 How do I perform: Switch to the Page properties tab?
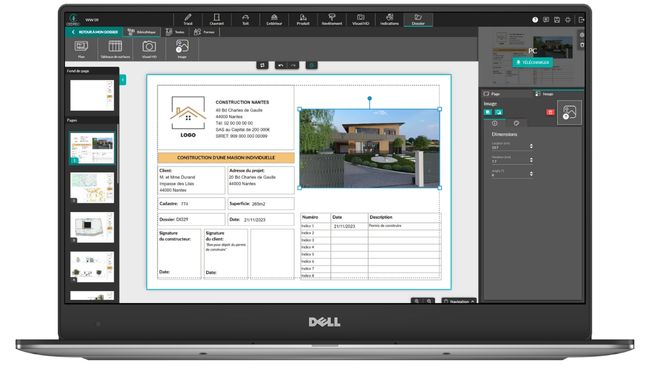(x=492, y=94)
